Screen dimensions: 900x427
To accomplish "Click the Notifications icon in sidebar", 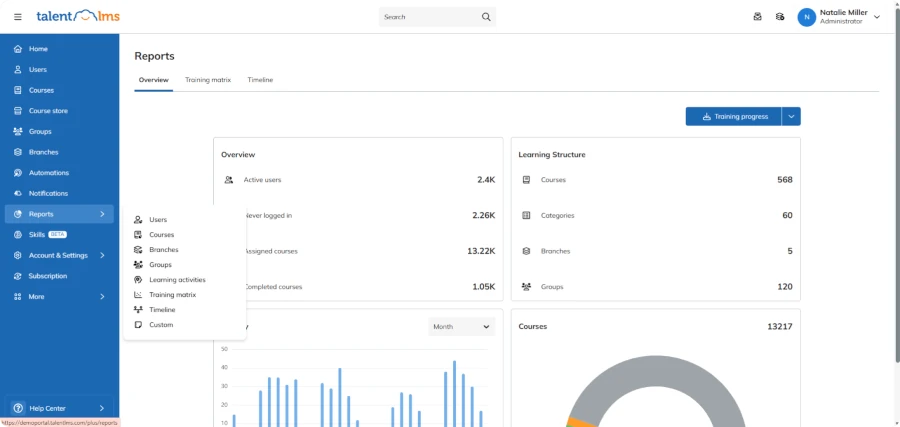I will [18, 193].
